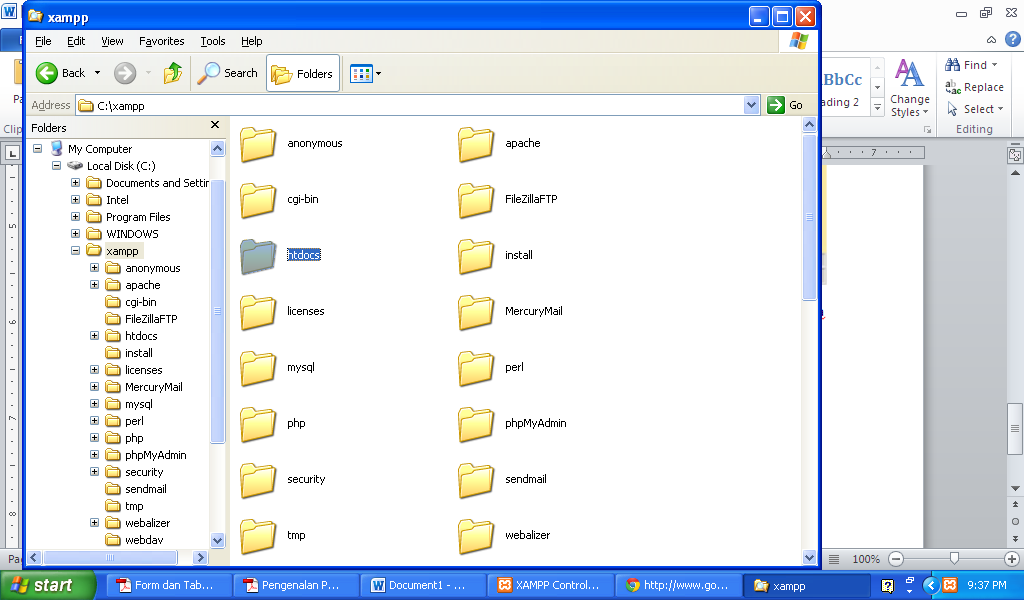Open the Help menu

coord(251,41)
